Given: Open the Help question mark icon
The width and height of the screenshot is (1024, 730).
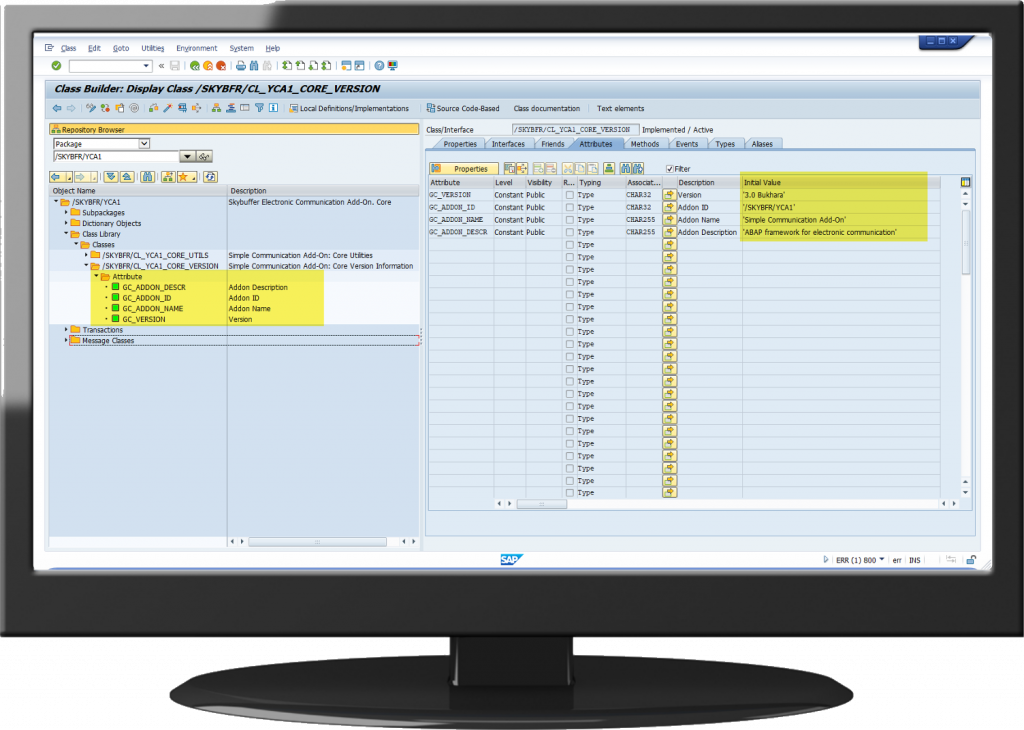Looking at the screenshot, I should (379, 65).
